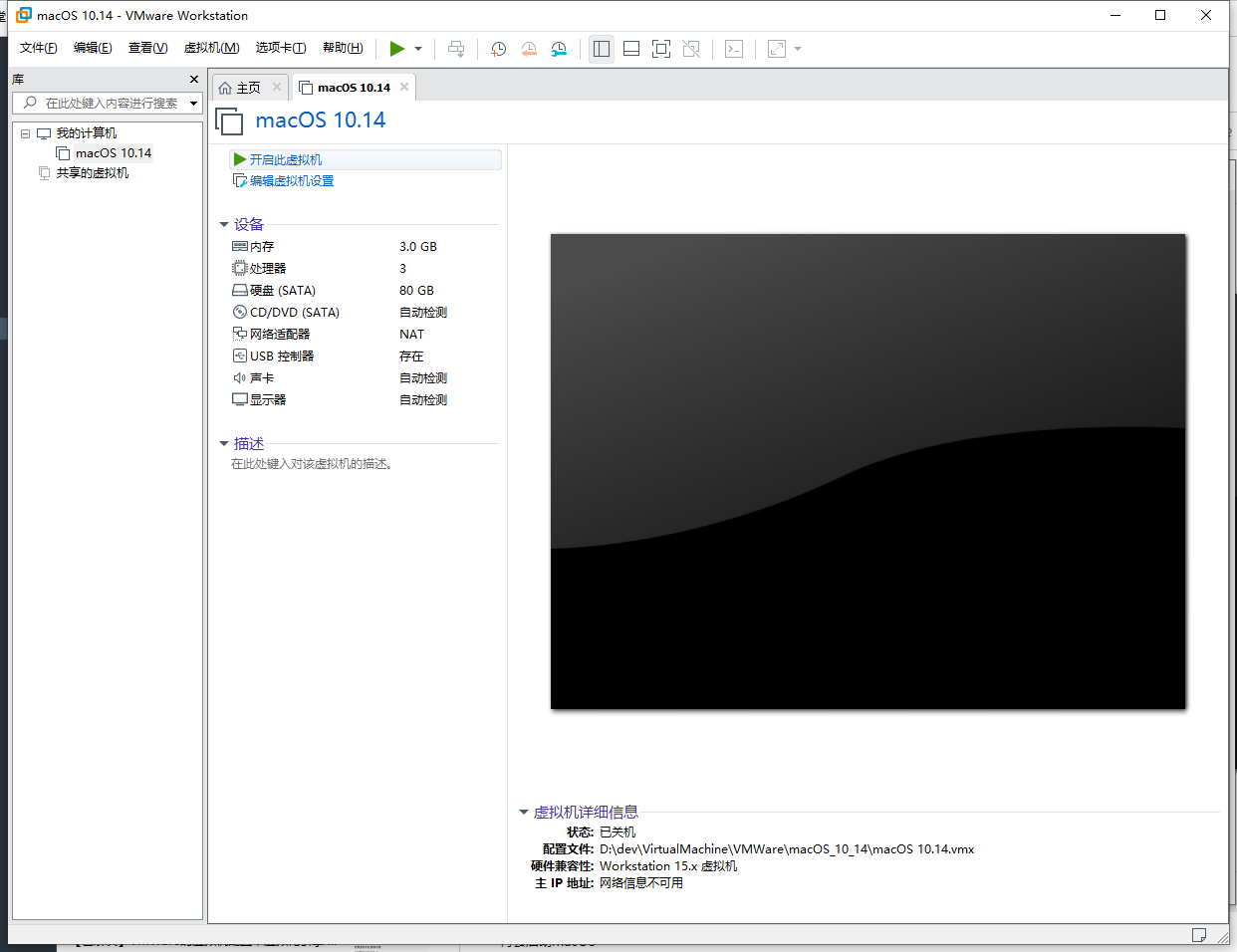This screenshot has height=952, width=1237.
Task: Maximize the VMware Workstation window
Action: click(1160, 15)
